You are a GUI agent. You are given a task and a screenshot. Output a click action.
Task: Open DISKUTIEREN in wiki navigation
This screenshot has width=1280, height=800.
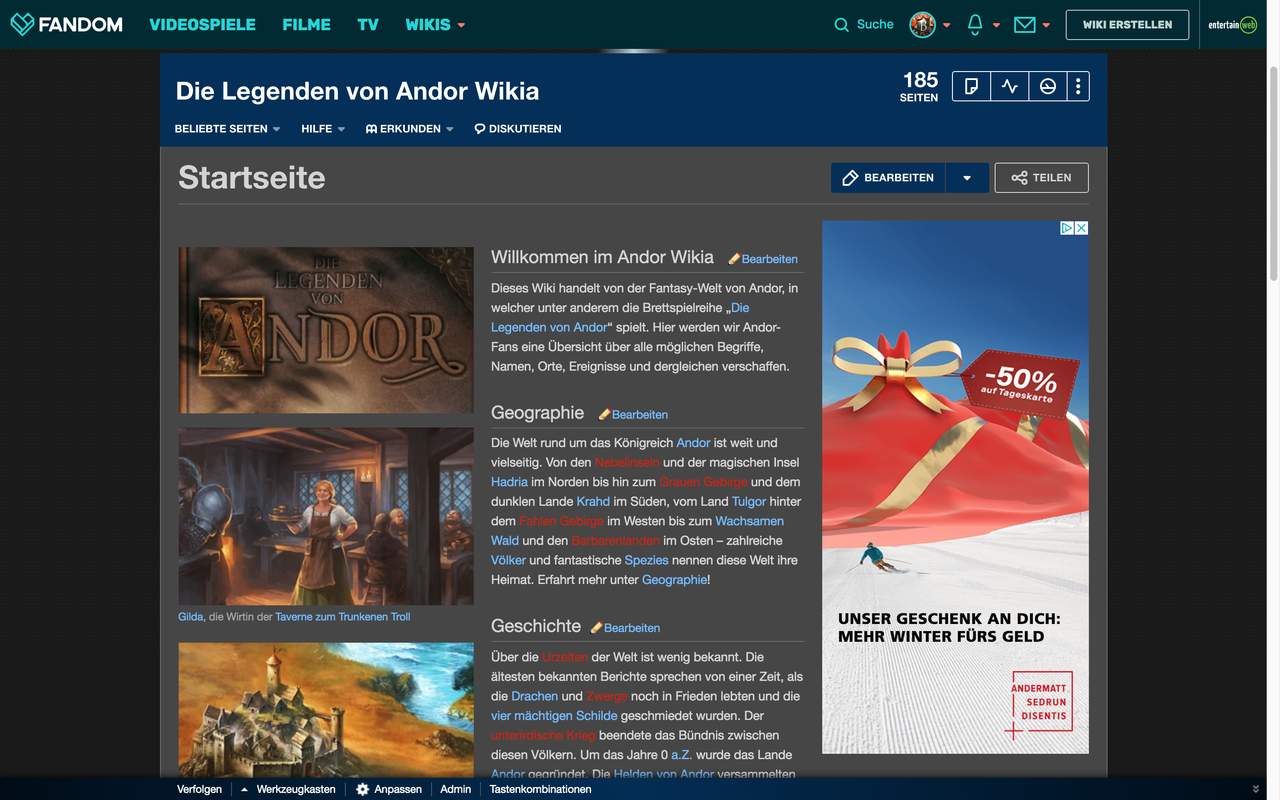coord(518,129)
